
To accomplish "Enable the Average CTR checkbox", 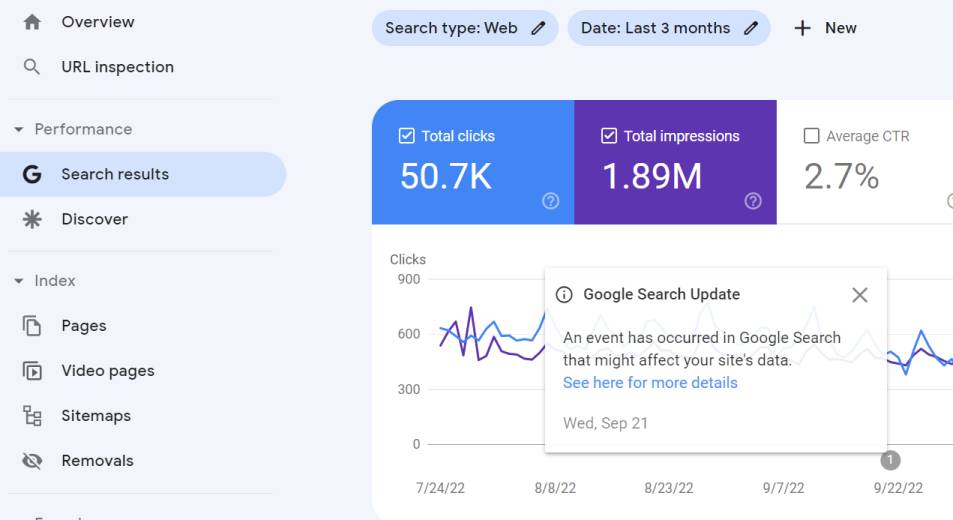I will (x=811, y=135).
